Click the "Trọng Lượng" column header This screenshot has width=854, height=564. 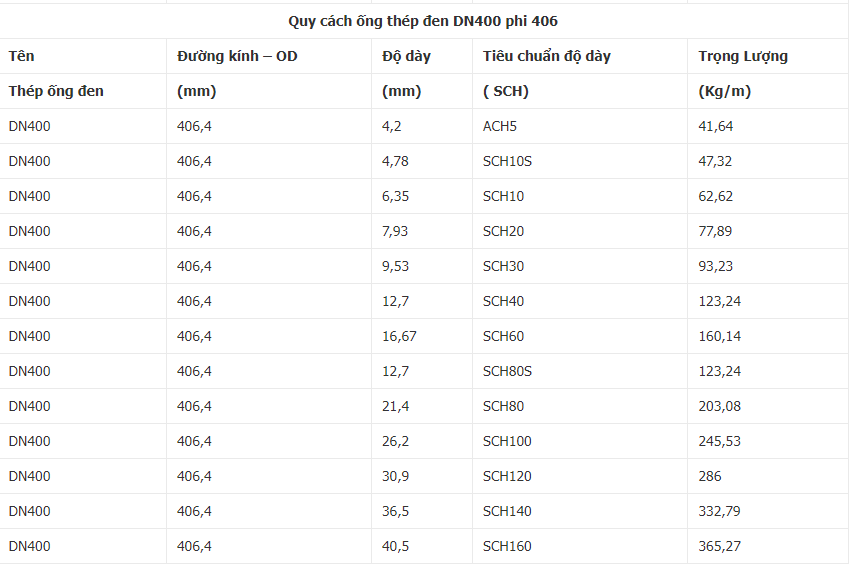tap(743, 56)
